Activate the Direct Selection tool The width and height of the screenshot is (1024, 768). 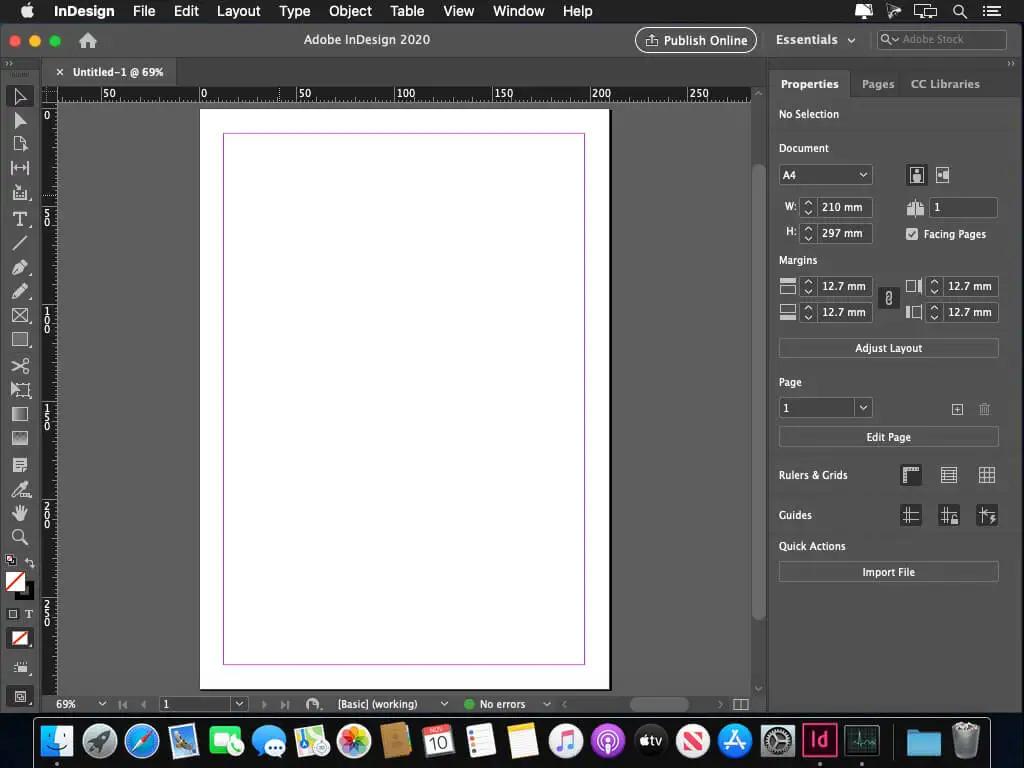point(20,120)
